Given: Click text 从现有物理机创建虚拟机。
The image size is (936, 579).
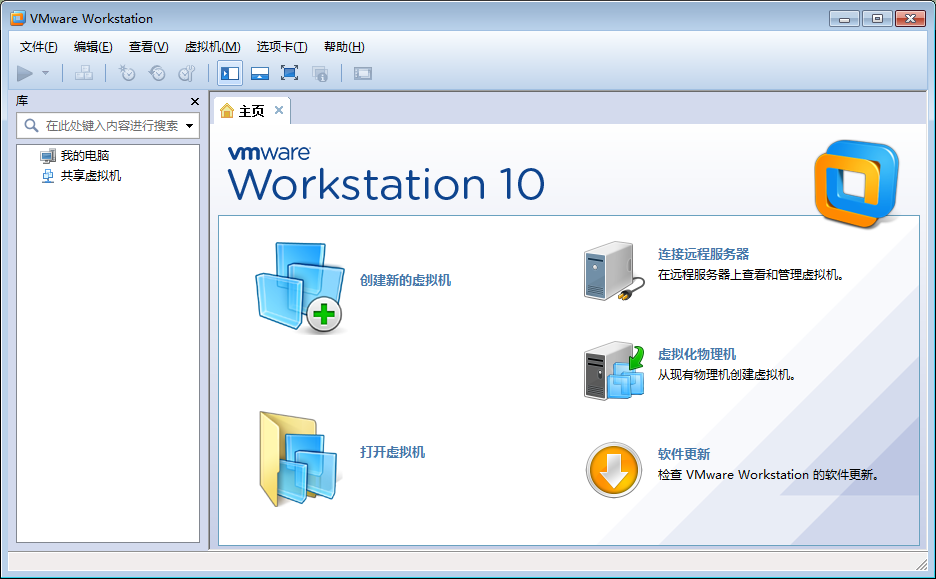Looking at the screenshot, I should (726, 375).
